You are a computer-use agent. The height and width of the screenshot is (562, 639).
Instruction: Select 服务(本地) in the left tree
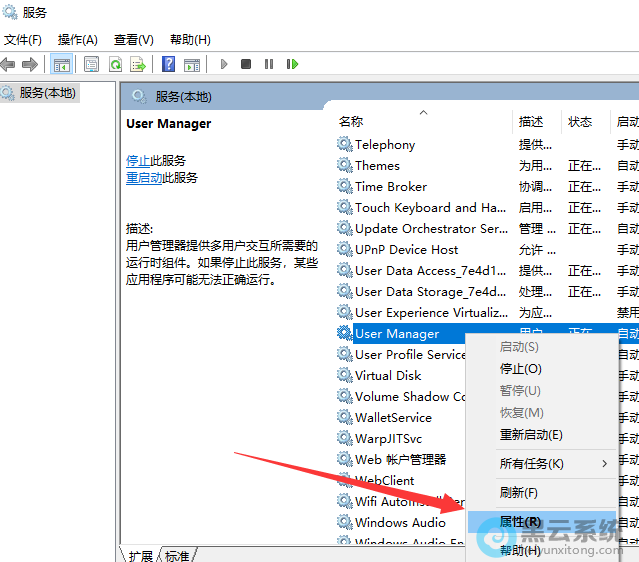click(x=47, y=92)
